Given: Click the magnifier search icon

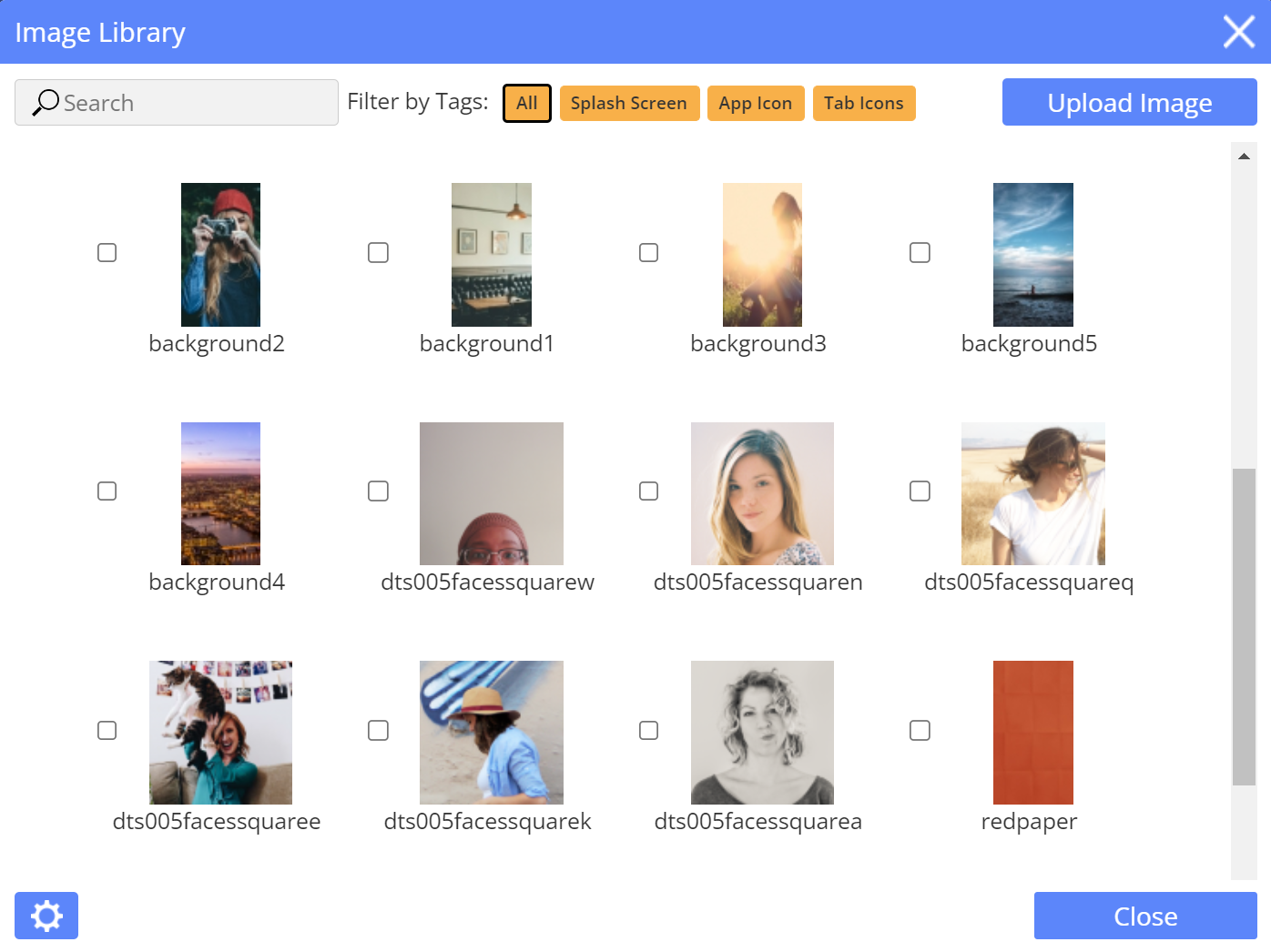Looking at the screenshot, I should click(x=46, y=103).
